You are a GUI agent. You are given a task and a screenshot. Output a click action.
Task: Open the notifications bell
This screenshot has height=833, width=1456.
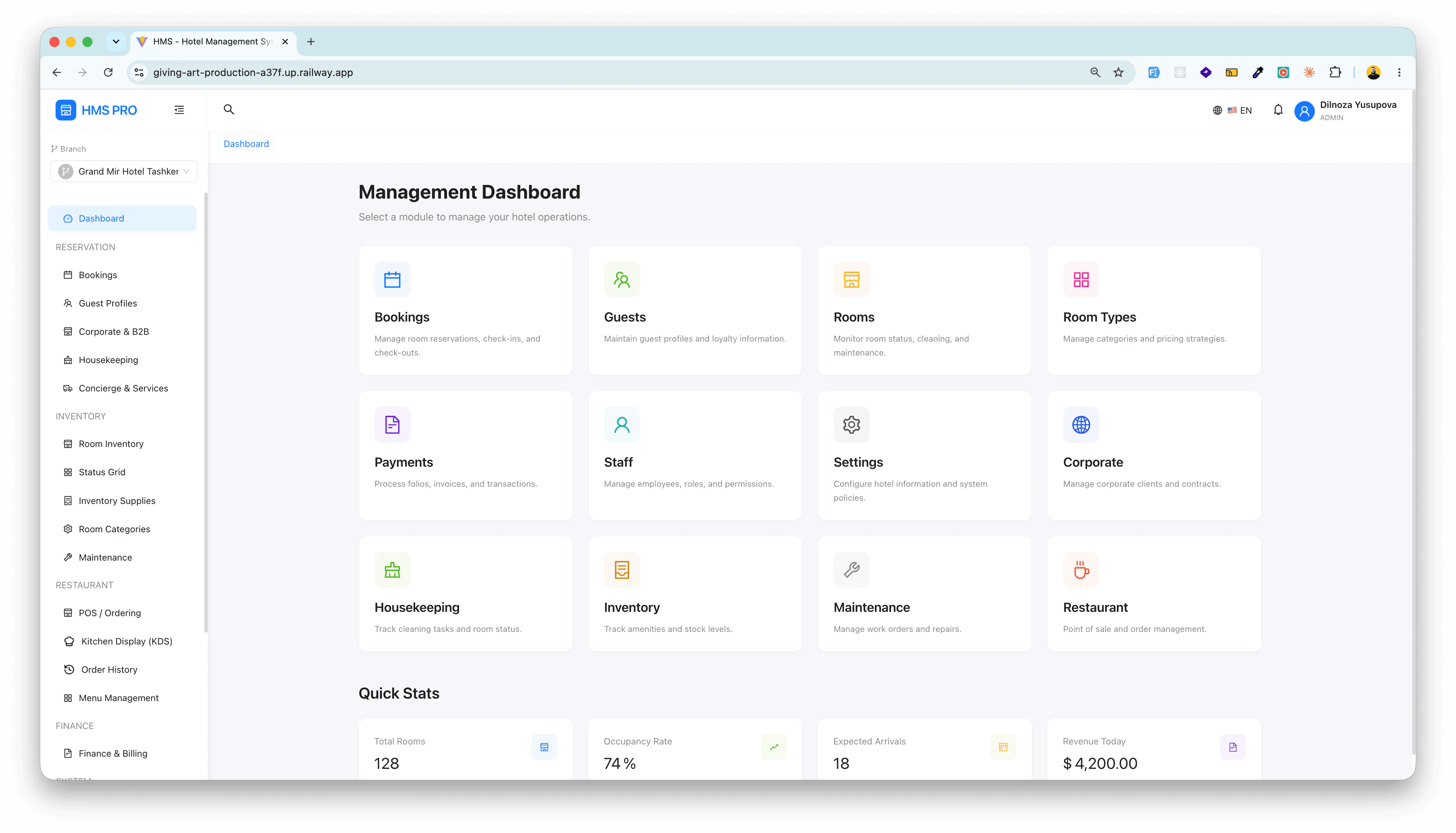click(1278, 110)
